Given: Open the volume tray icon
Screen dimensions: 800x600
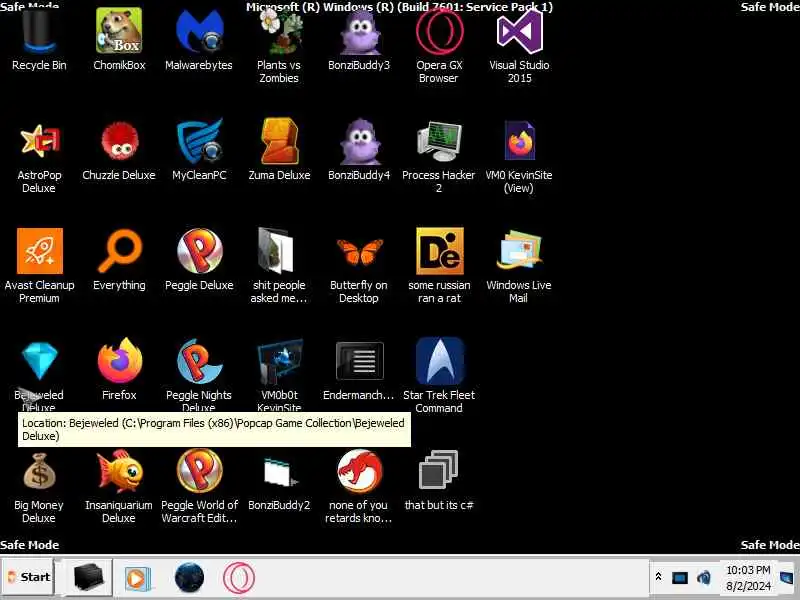Looking at the screenshot, I should [704, 578].
